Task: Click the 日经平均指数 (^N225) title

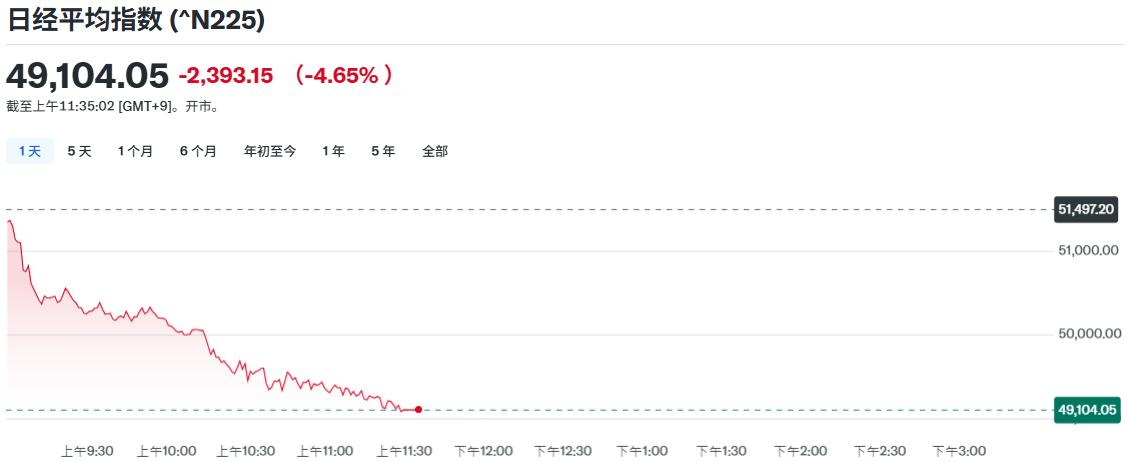Action: 136,20
